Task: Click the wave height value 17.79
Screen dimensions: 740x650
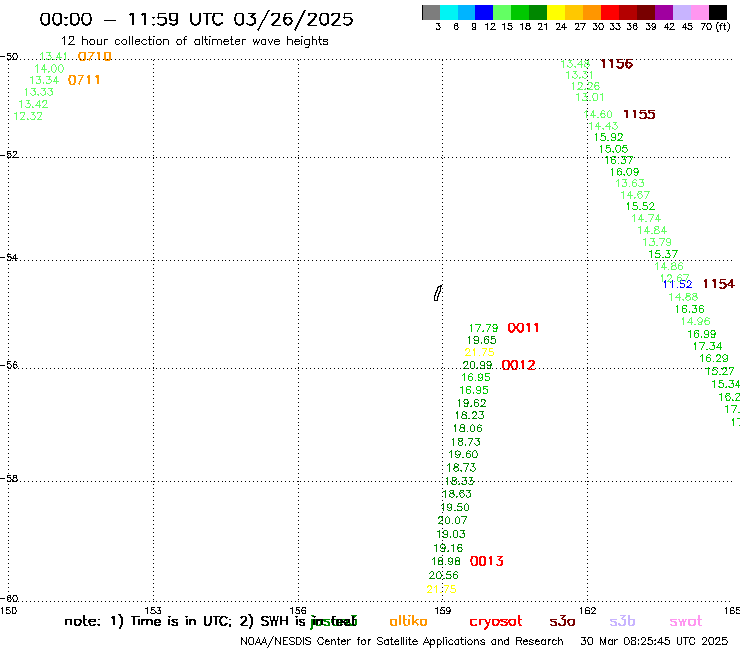Action: tap(483, 328)
